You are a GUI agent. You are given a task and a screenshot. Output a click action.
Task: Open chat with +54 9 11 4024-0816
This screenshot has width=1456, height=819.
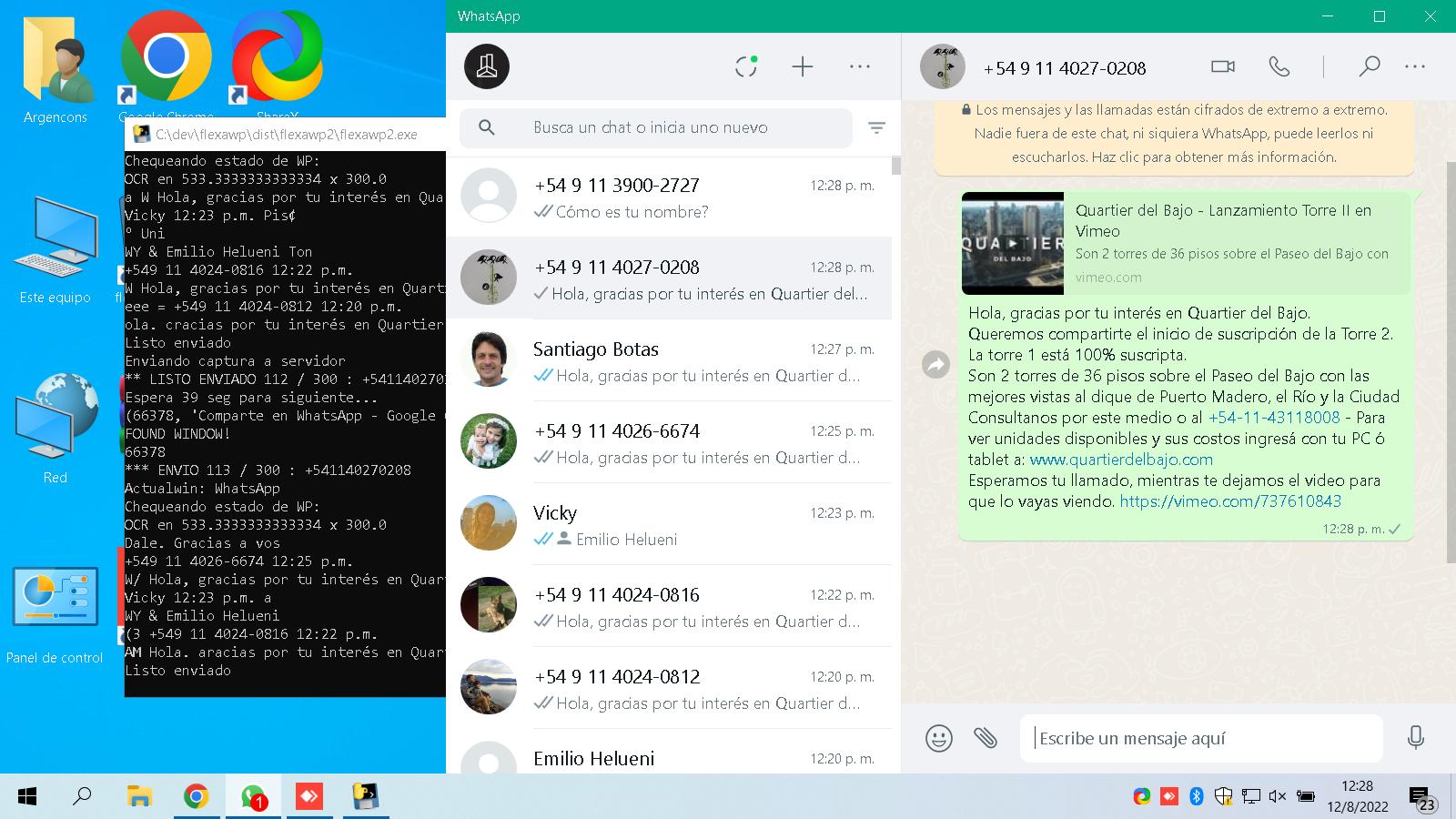(669, 606)
